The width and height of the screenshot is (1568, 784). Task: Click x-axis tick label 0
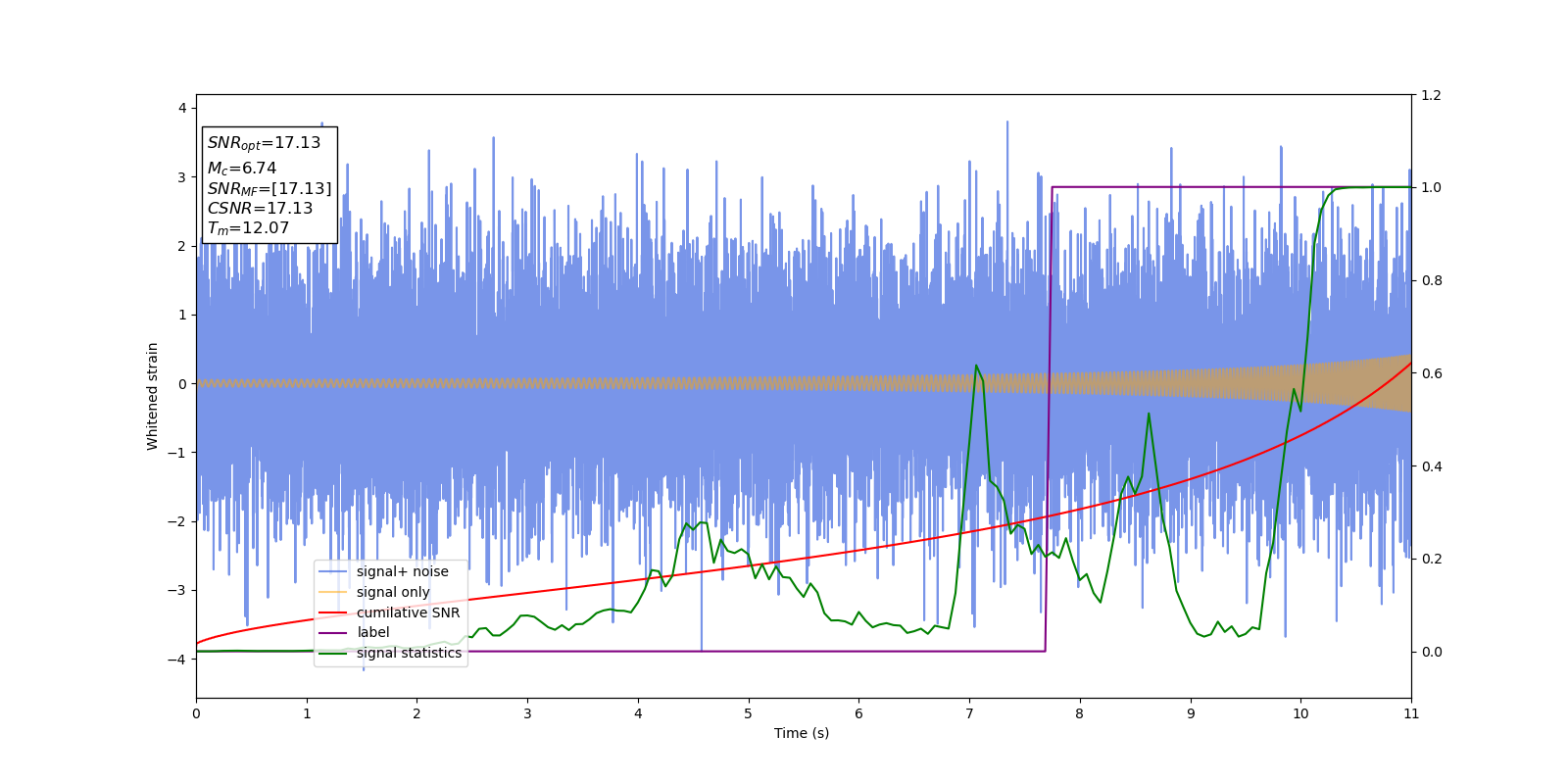pyautogui.click(x=196, y=713)
